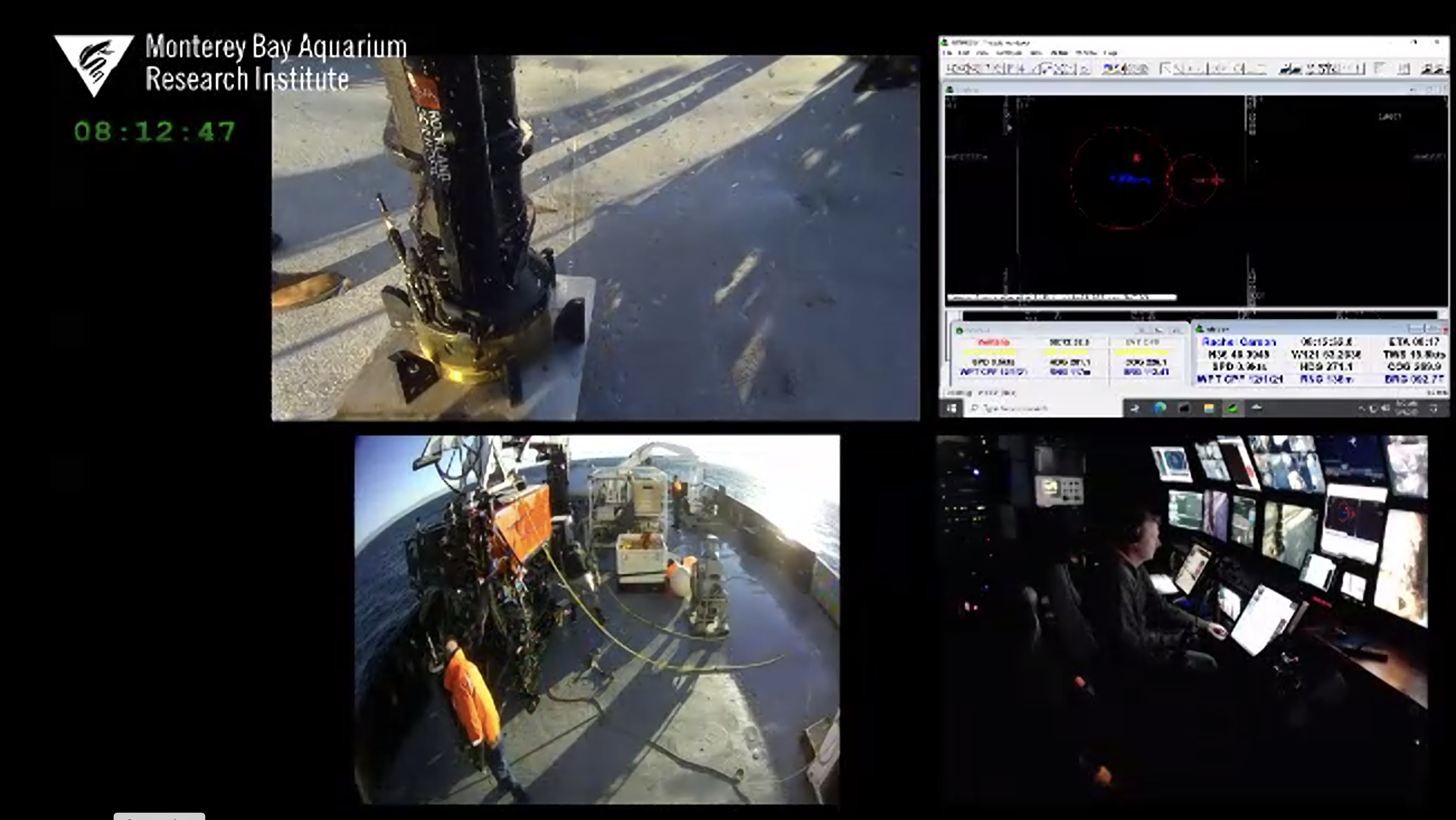1456x820 pixels.
Task: Select the arrow pointer tool in the navigation toolbar
Action: click(x=1165, y=69)
